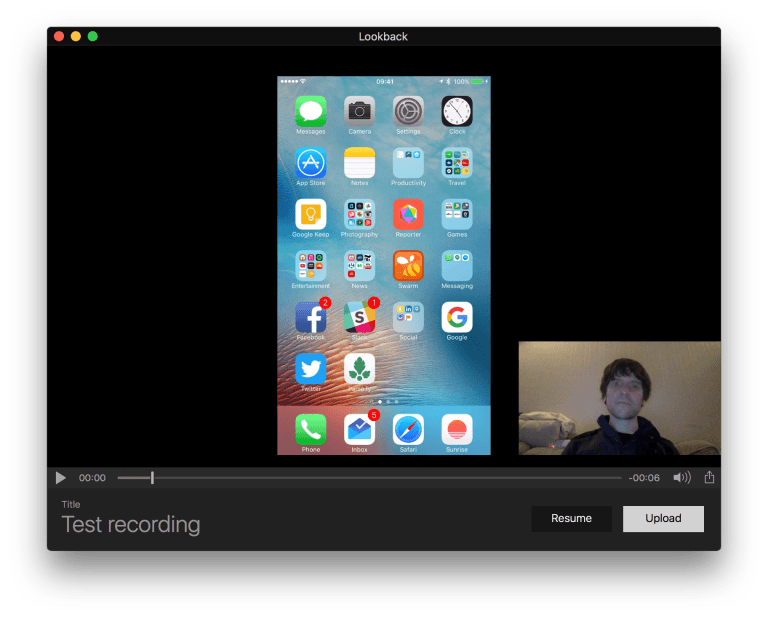The height and width of the screenshot is (618, 768).
Task: Tap the Sunrise icon in dock
Action: (457, 429)
